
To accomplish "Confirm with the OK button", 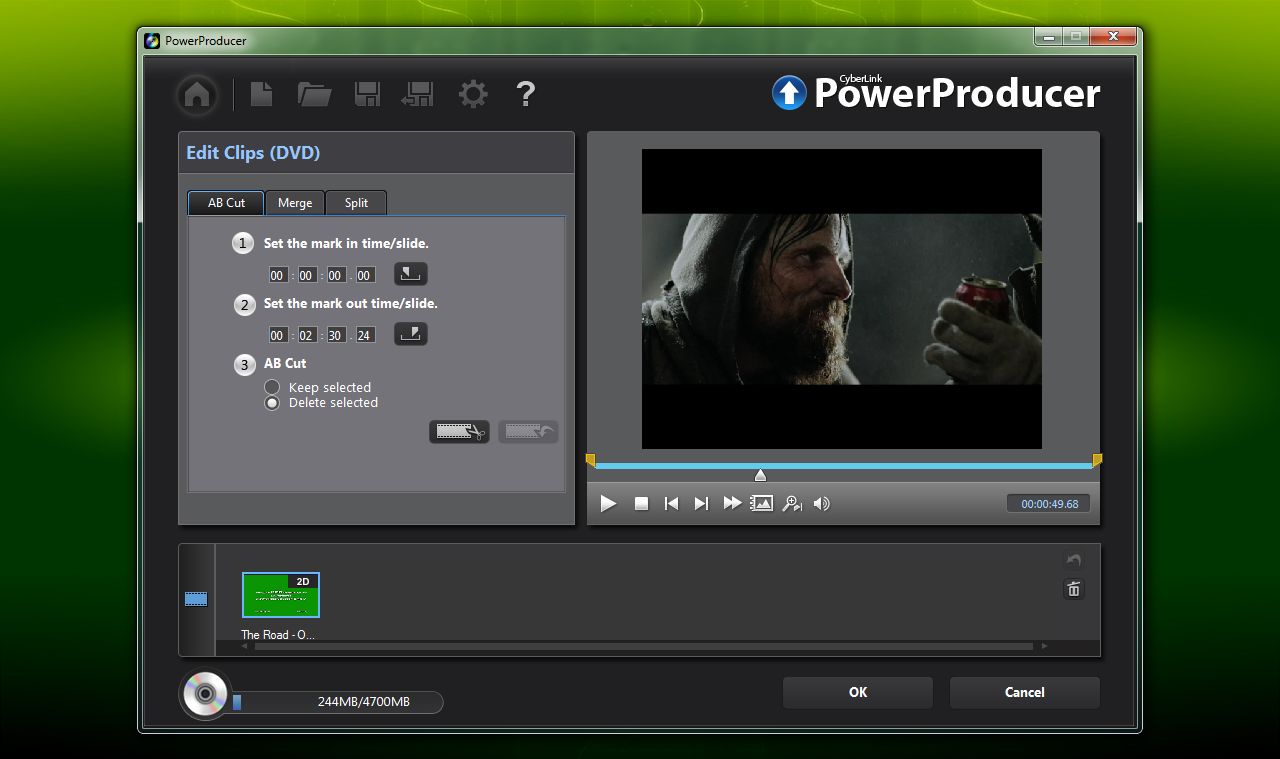I will 858,692.
